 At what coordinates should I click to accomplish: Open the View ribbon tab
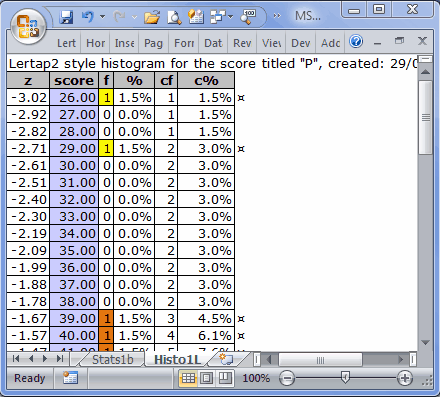[x=271, y=43]
